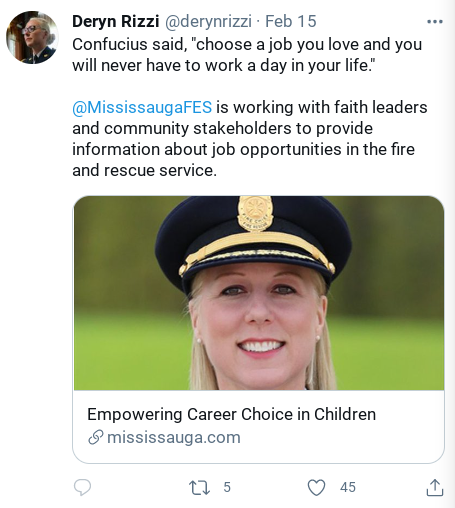This screenshot has height=508, width=455.
Task: Open the Feb 15 tweet timestamp
Action: click(291, 21)
